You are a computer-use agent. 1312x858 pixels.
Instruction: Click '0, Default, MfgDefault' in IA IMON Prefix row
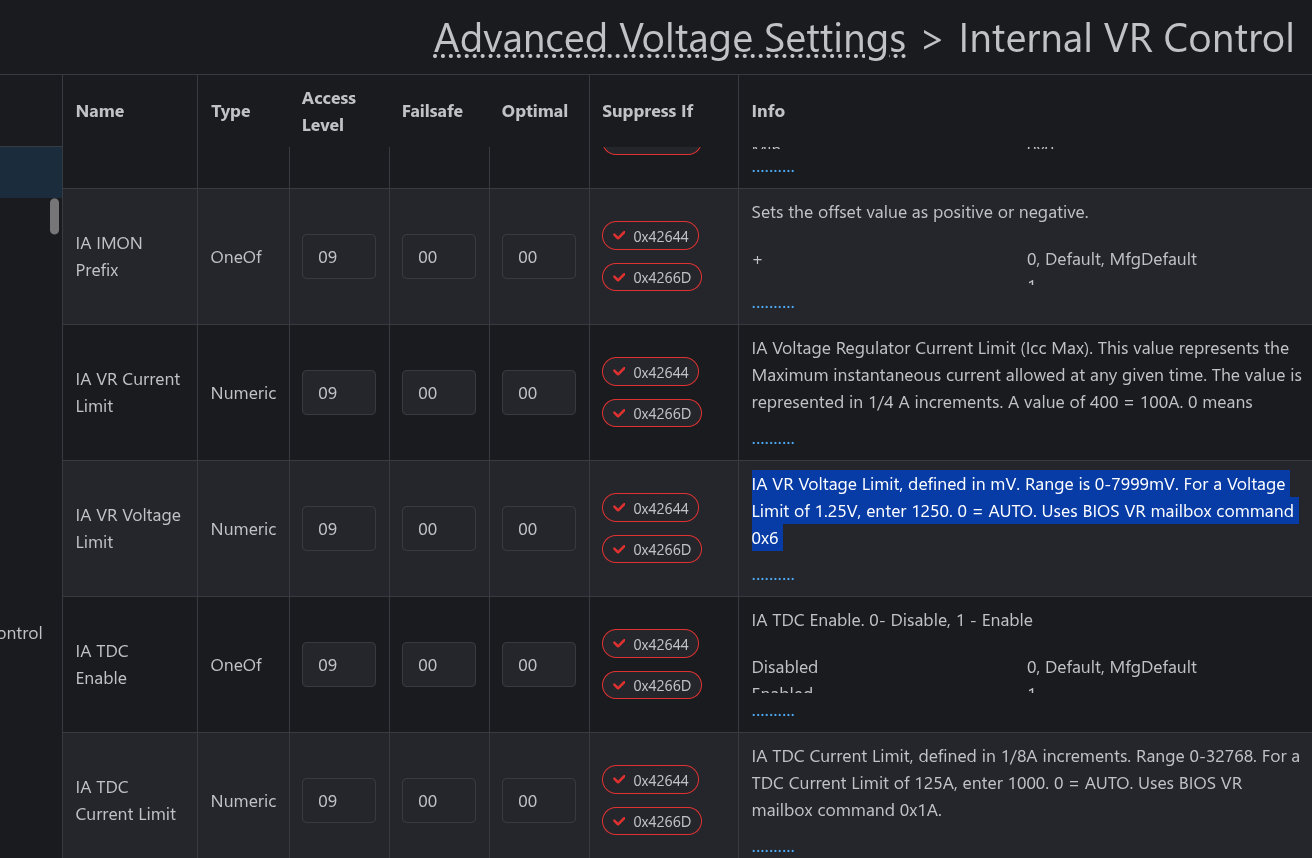(x=1112, y=259)
